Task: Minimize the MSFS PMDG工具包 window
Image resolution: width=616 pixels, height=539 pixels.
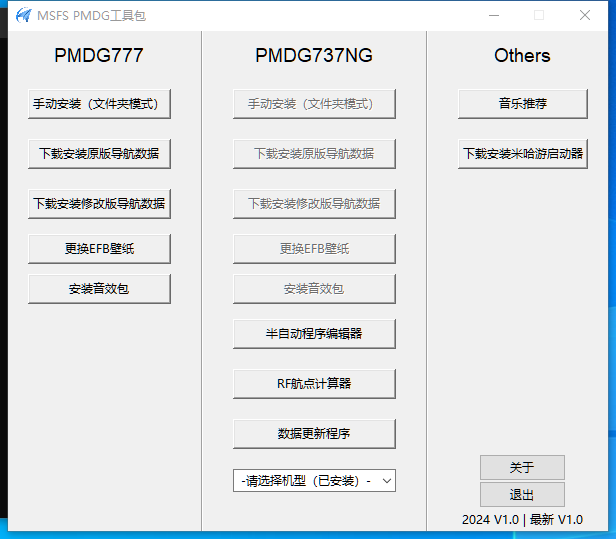Action: pyautogui.click(x=494, y=15)
